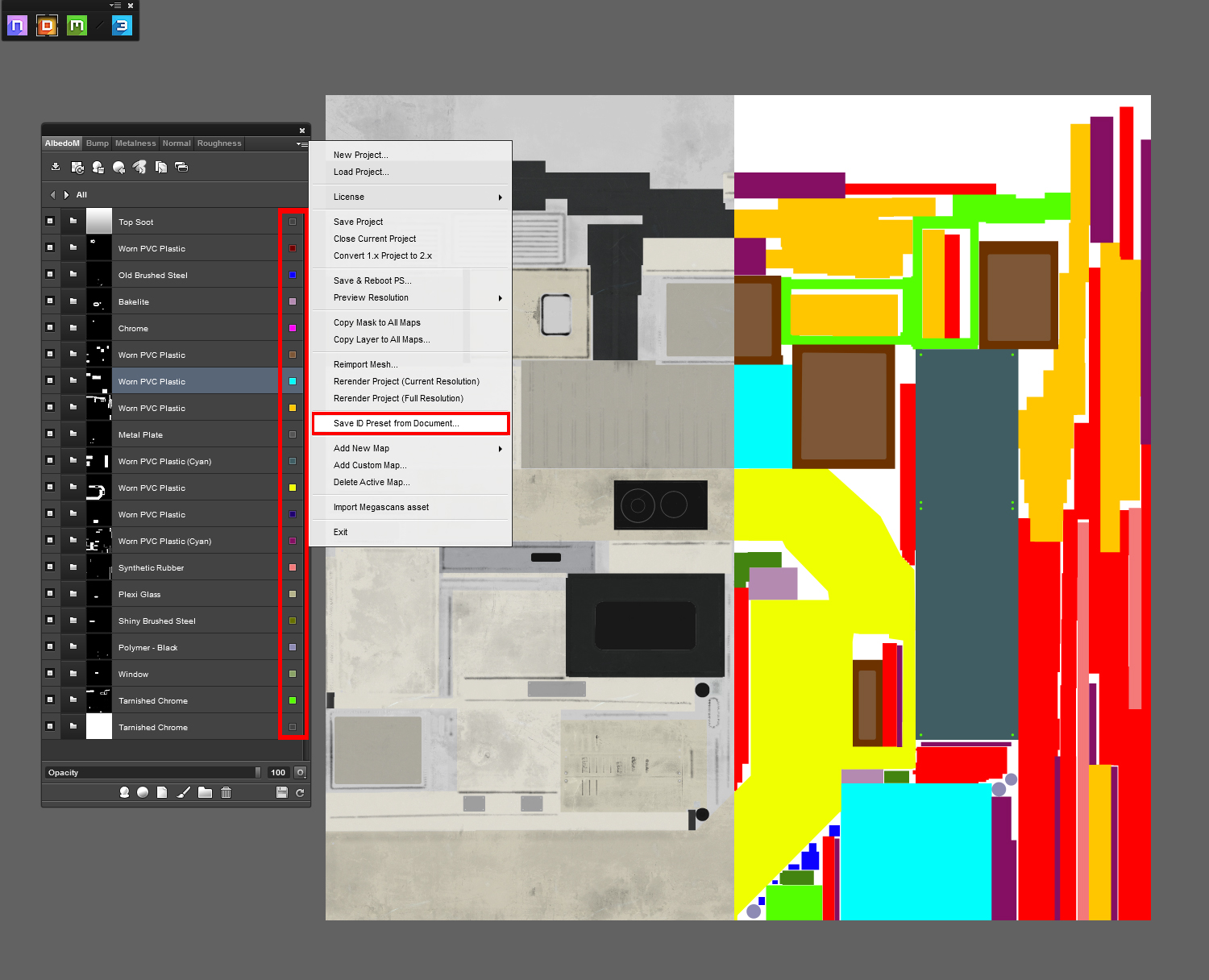Image resolution: width=1209 pixels, height=980 pixels.
Task: Launch NDO from the Quixel Suite bar
Action: (x=17, y=26)
